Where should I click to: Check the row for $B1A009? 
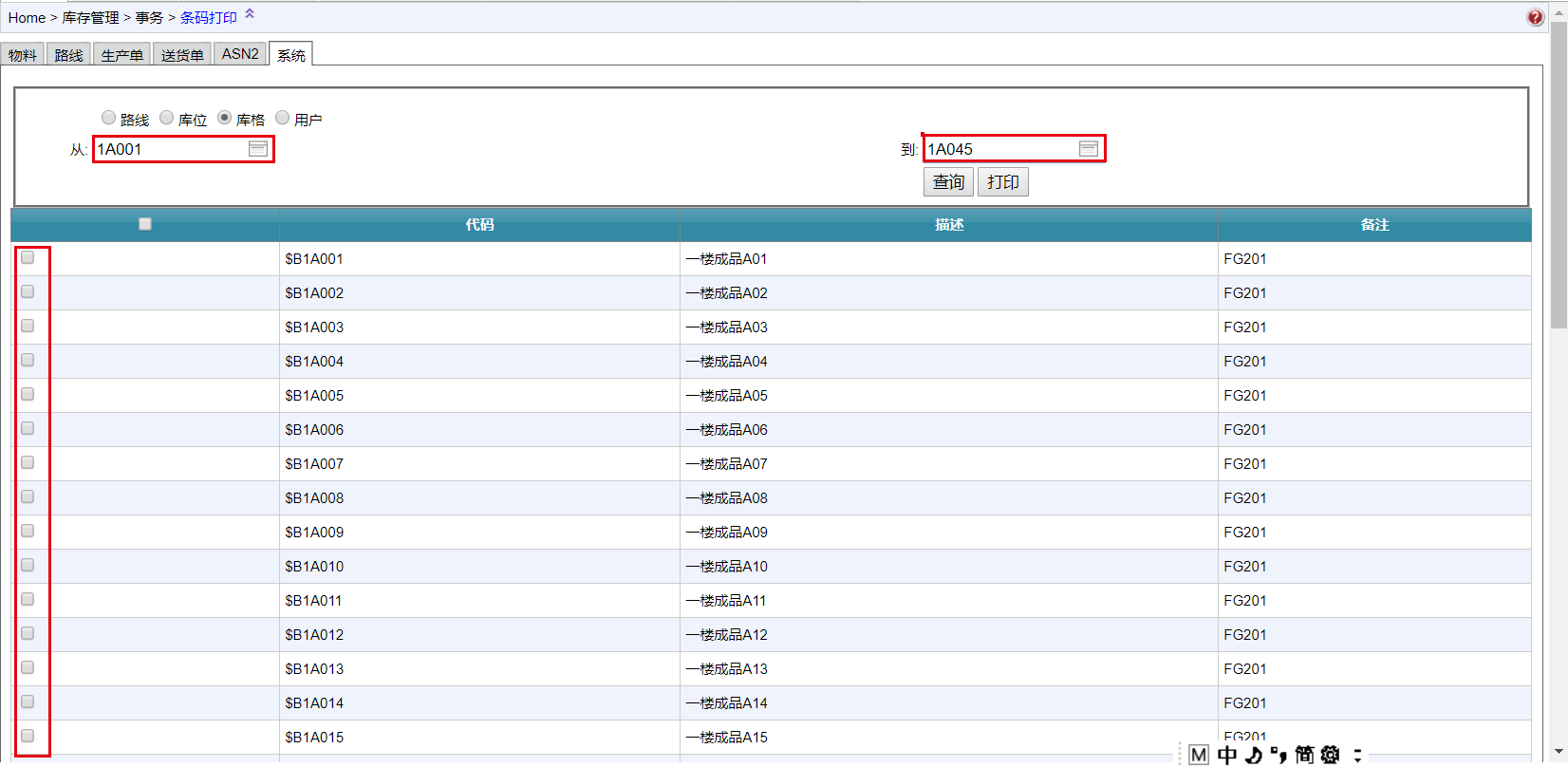28,531
